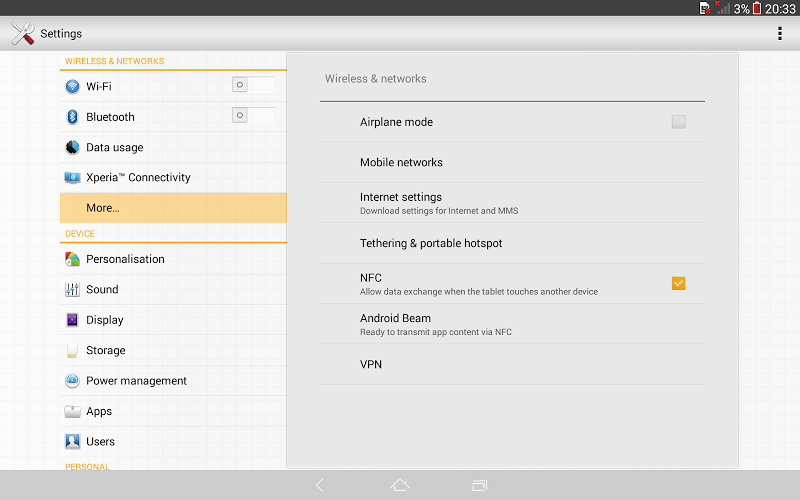
Task: Open Internet settings option
Action: 512,203
